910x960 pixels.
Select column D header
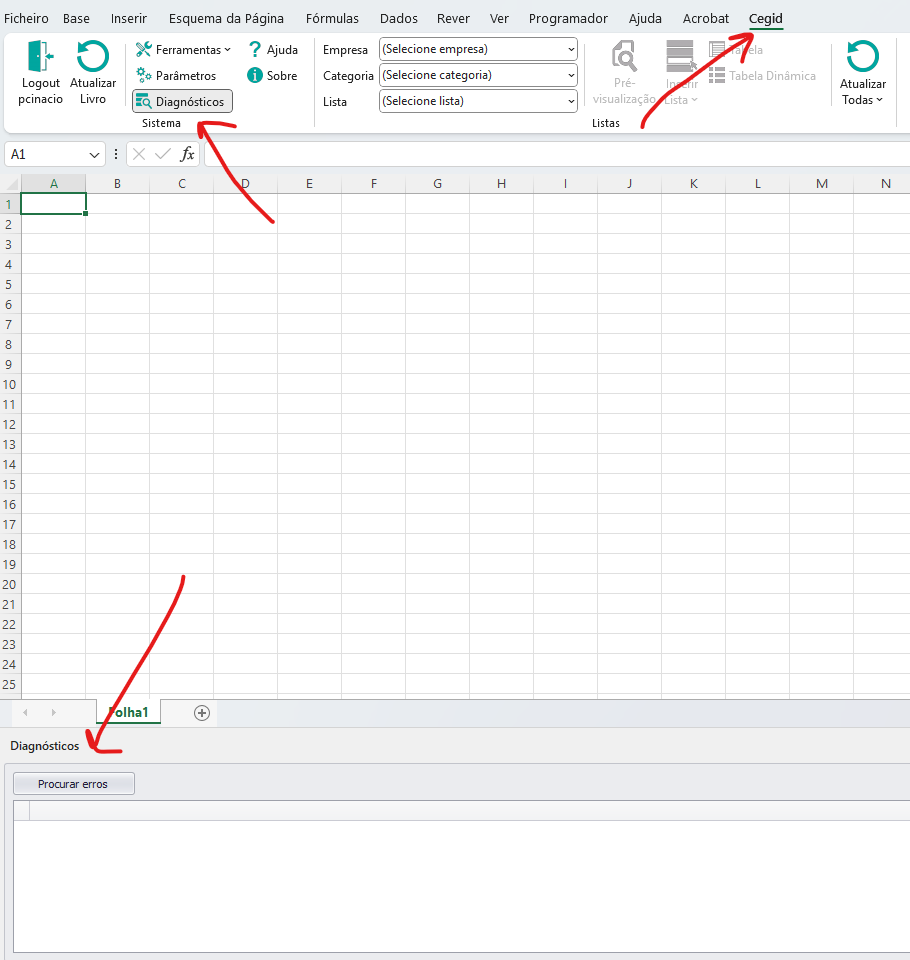(x=245, y=184)
